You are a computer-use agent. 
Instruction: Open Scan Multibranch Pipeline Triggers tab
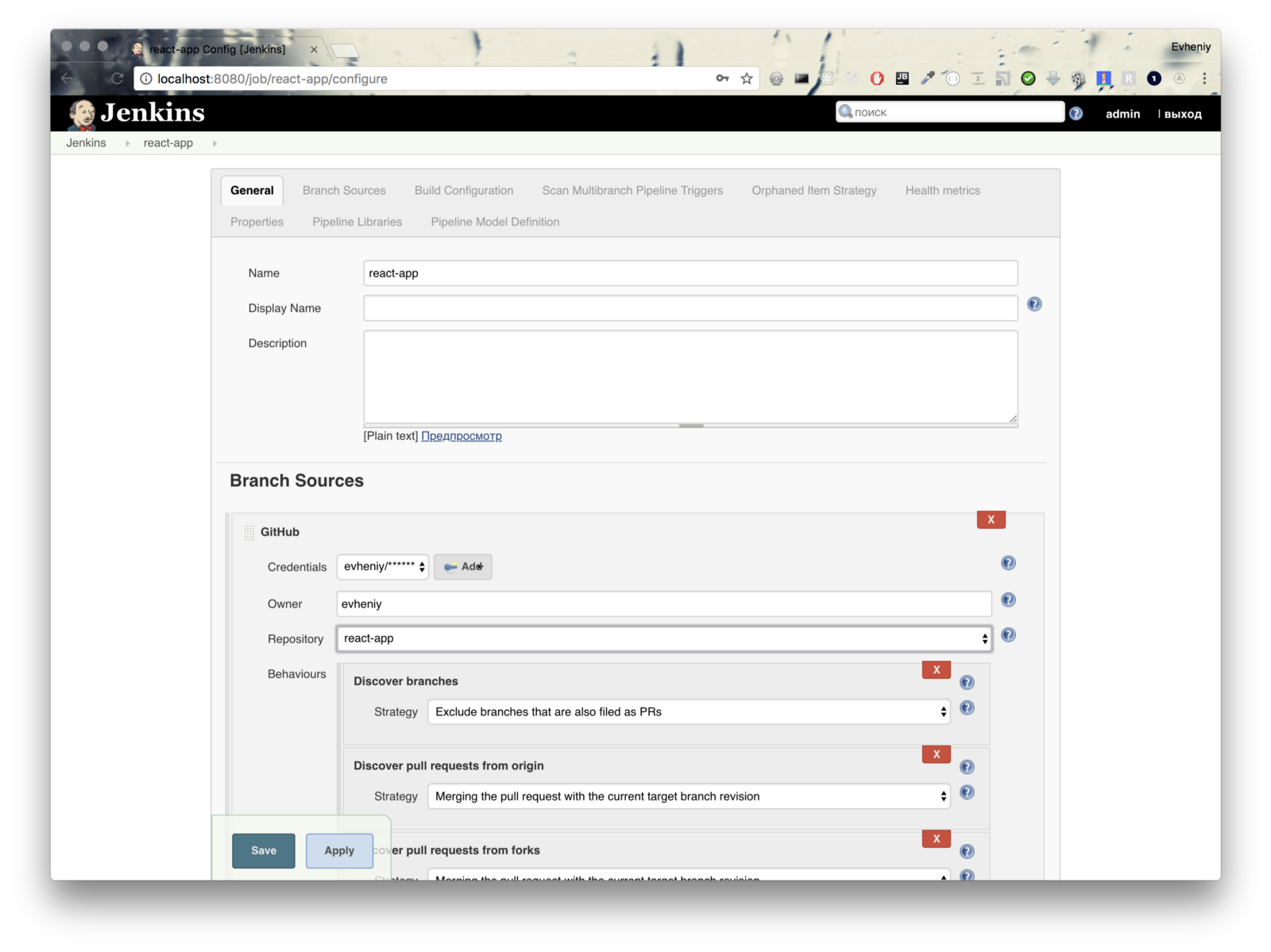[x=632, y=191]
